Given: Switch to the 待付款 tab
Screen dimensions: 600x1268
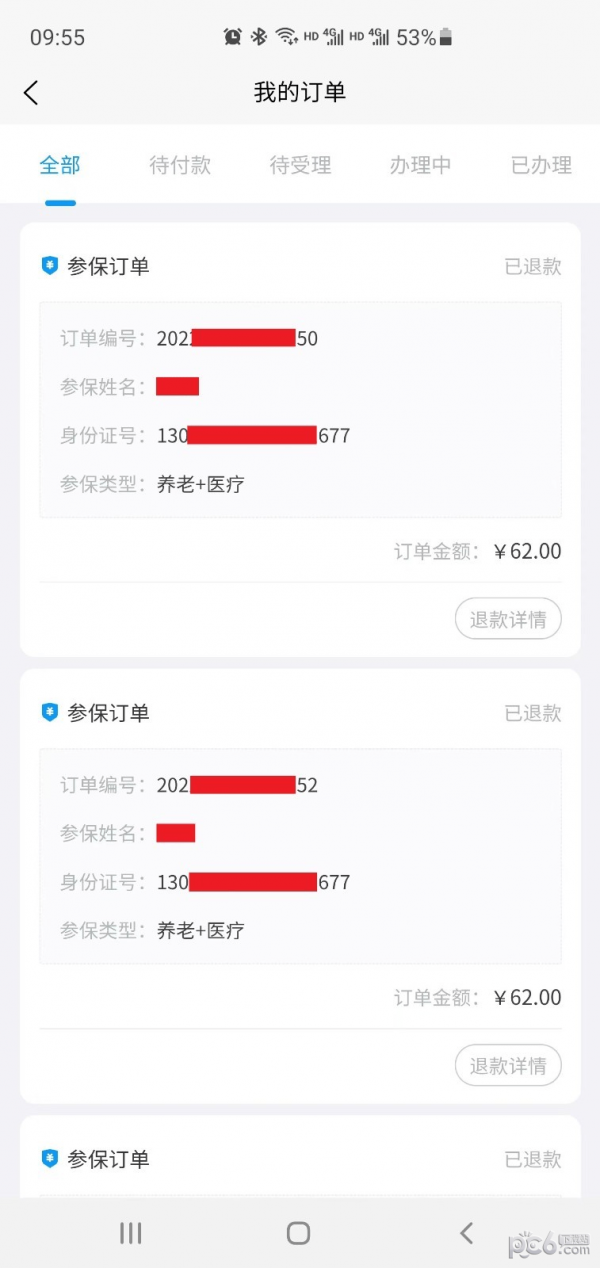Looking at the screenshot, I should (180, 165).
